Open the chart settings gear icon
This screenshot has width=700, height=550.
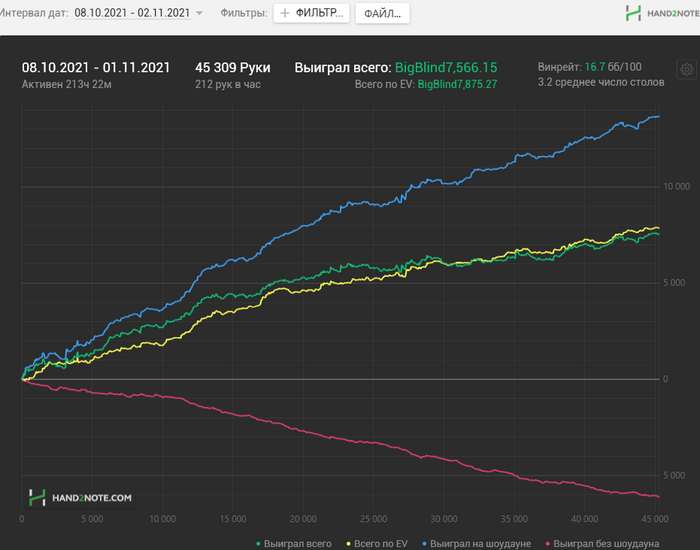pyautogui.click(x=687, y=70)
